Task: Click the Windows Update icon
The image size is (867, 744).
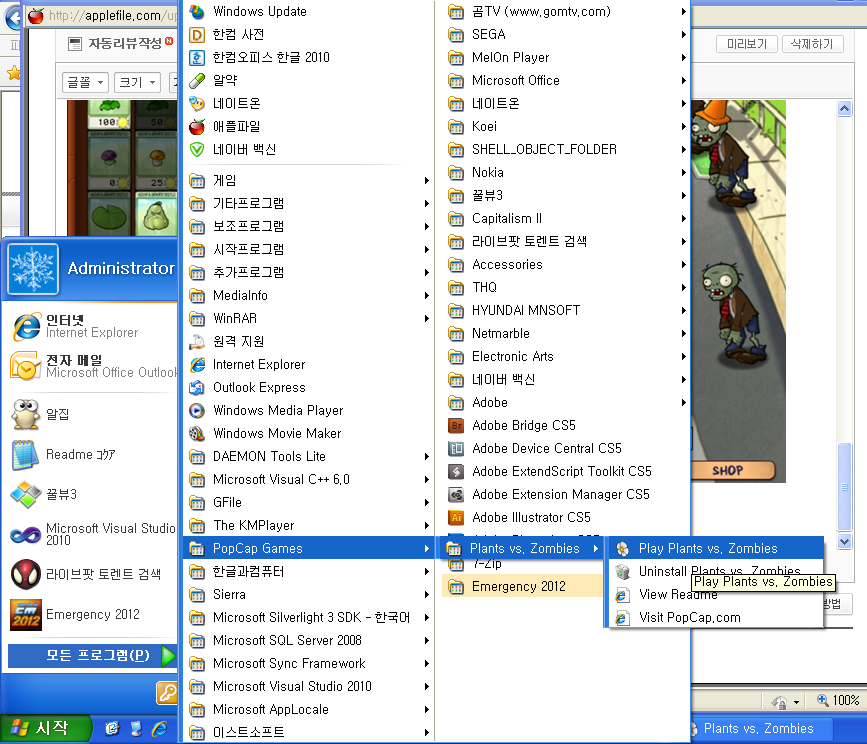Action: (197, 12)
